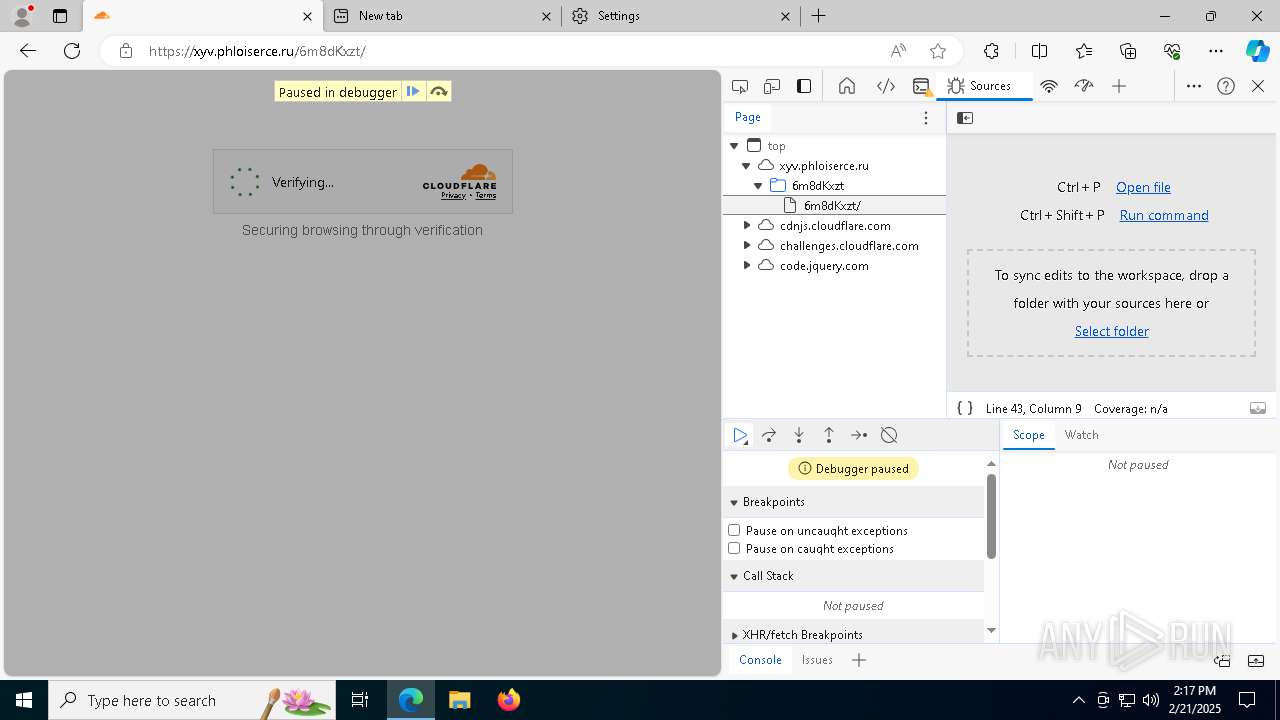Image resolution: width=1280 pixels, height=720 pixels.
Task: Launch Firefox from taskbar
Action: (x=509, y=700)
